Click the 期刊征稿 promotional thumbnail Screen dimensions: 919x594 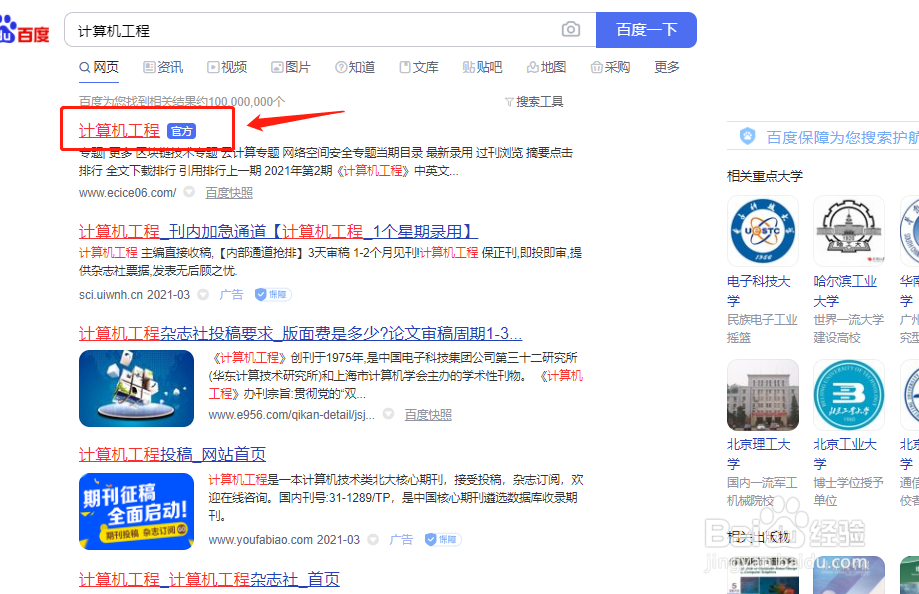point(136,512)
